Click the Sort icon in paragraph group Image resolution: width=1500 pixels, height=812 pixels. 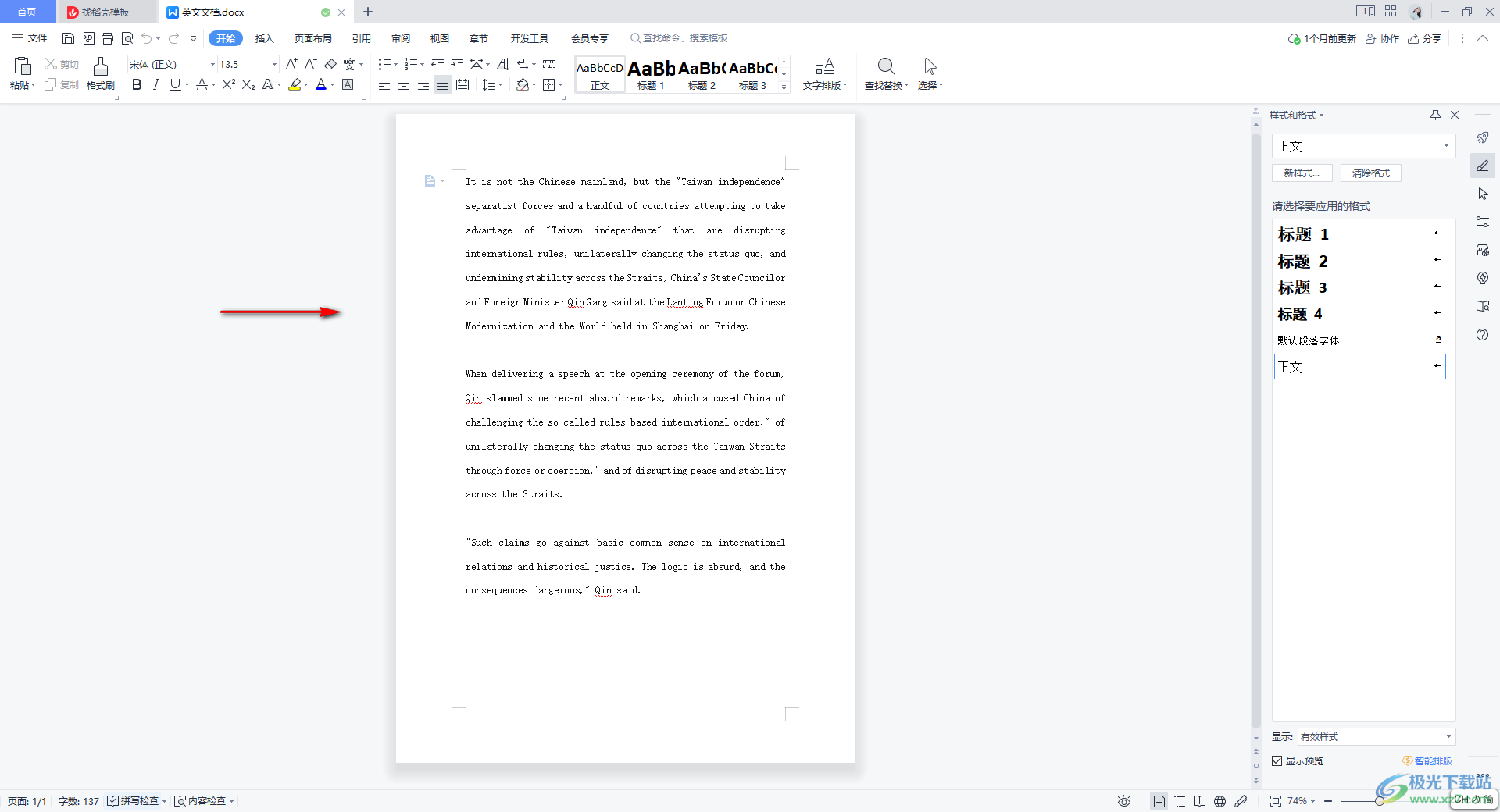pyautogui.click(x=503, y=64)
